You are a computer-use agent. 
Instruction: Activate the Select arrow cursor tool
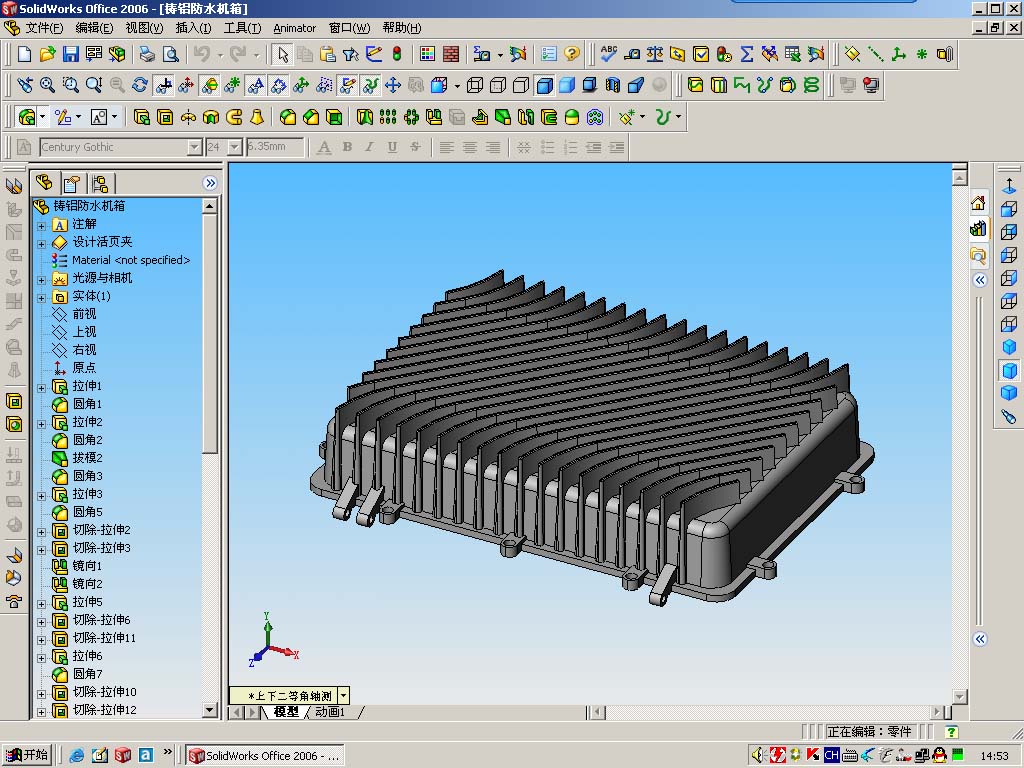point(282,54)
